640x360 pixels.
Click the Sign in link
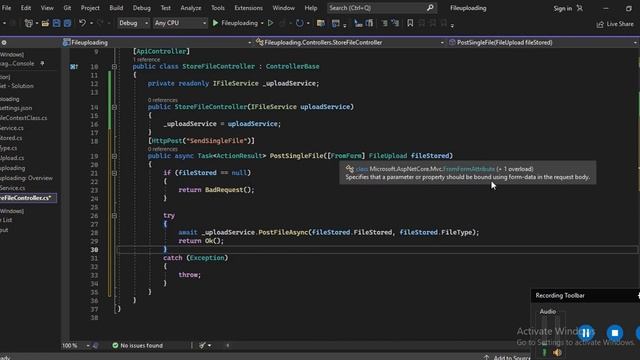[x=562, y=8]
